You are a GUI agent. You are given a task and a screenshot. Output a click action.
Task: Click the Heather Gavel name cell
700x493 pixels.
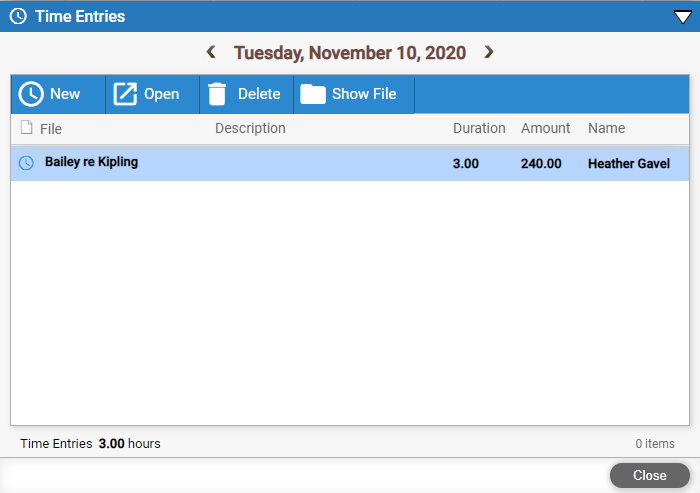pyautogui.click(x=628, y=163)
